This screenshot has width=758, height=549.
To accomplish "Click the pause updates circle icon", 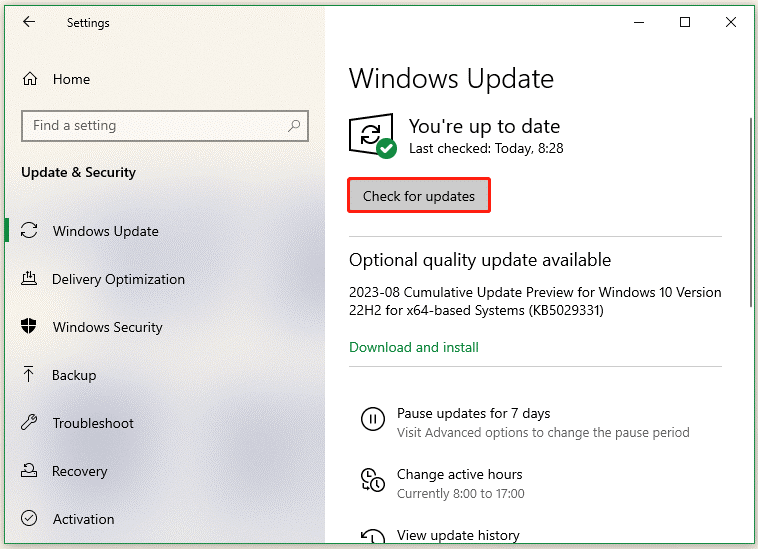I will (x=373, y=419).
